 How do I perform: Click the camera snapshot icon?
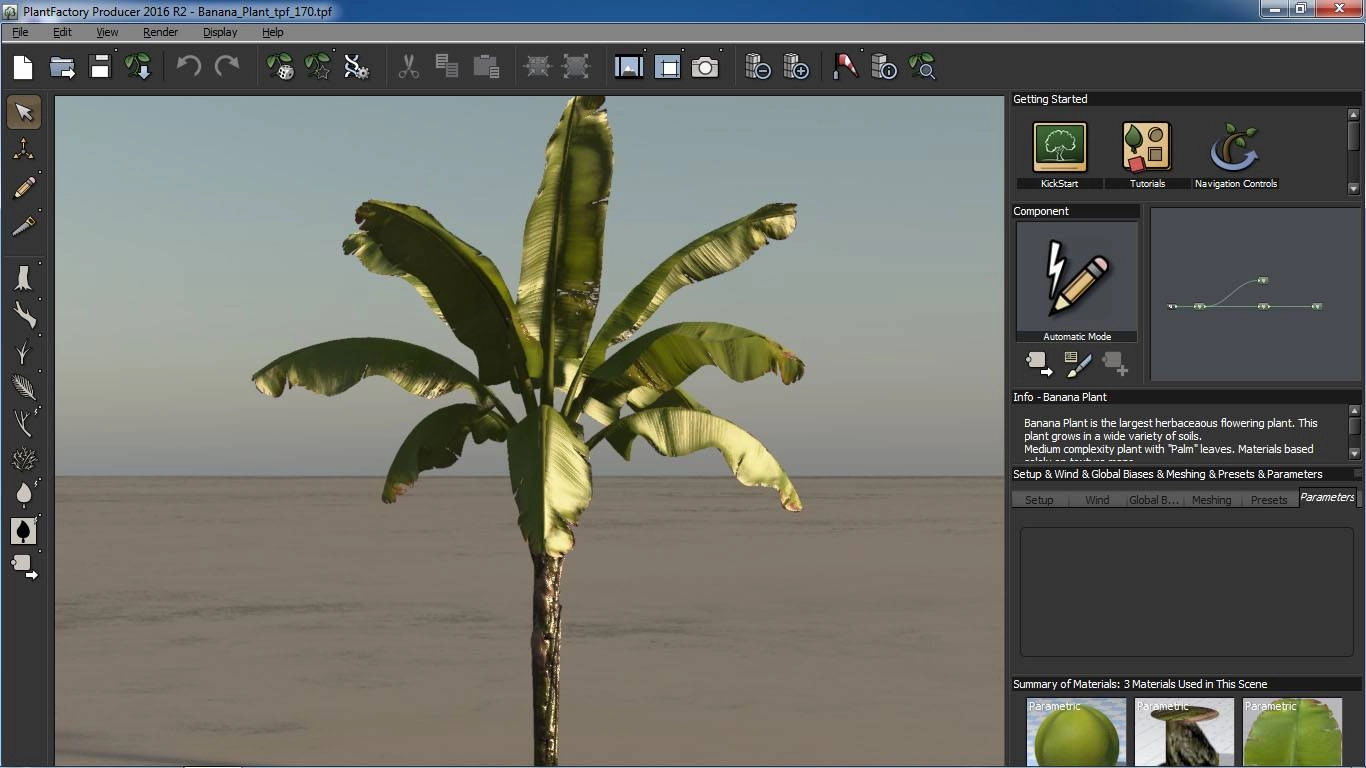pyautogui.click(x=705, y=67)
